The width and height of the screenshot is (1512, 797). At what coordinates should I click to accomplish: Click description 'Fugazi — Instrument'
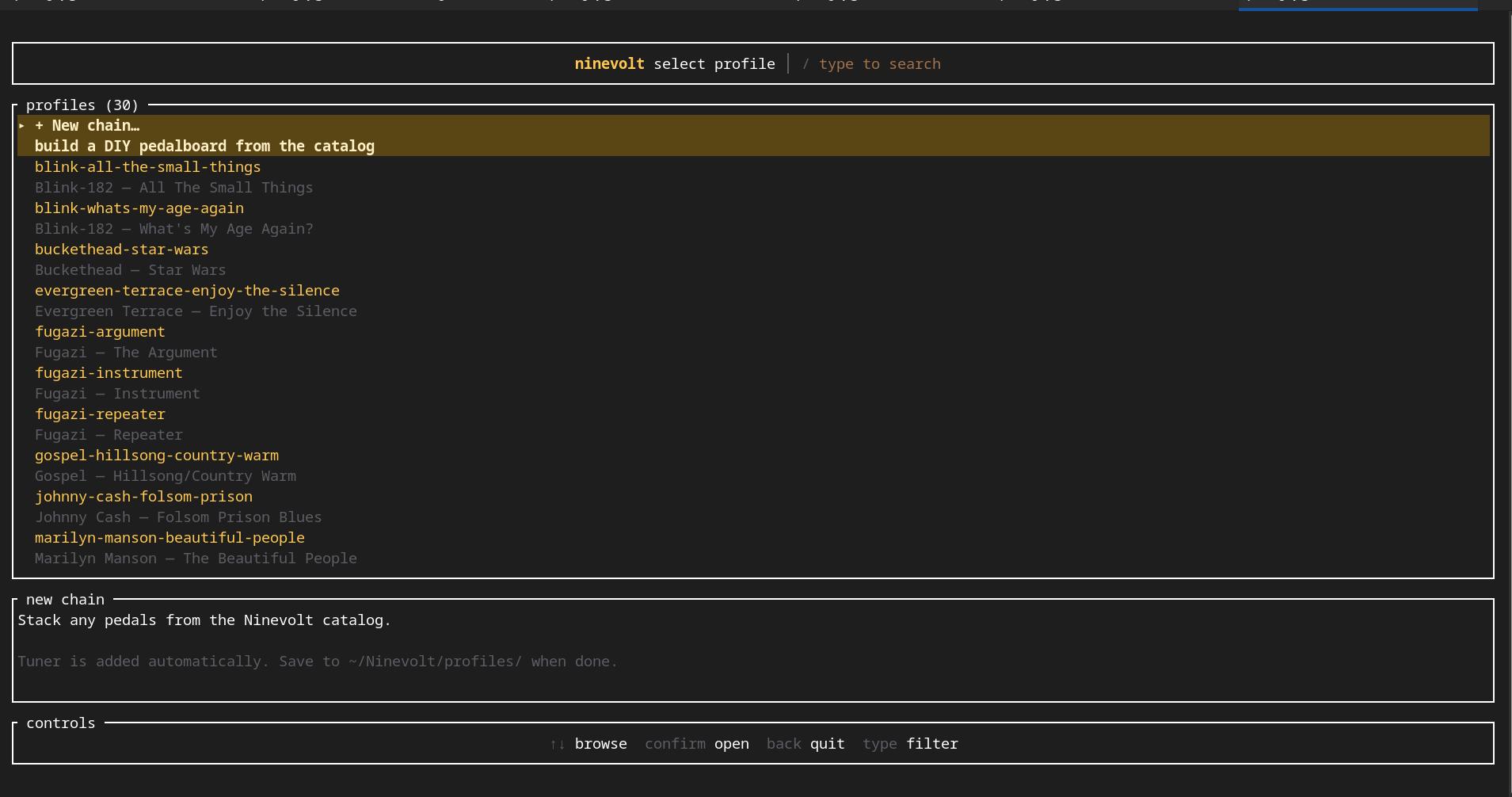(x=117, y=393)
